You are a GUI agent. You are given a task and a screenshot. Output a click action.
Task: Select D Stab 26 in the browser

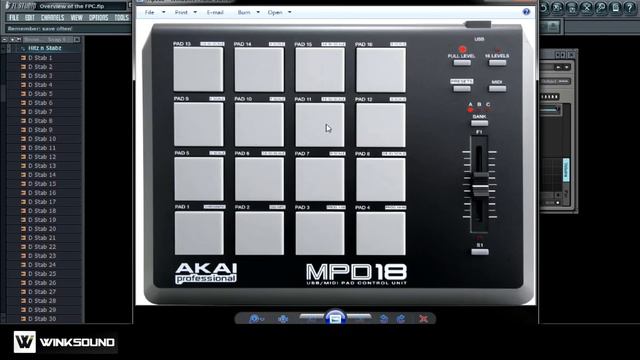[42, 282]
